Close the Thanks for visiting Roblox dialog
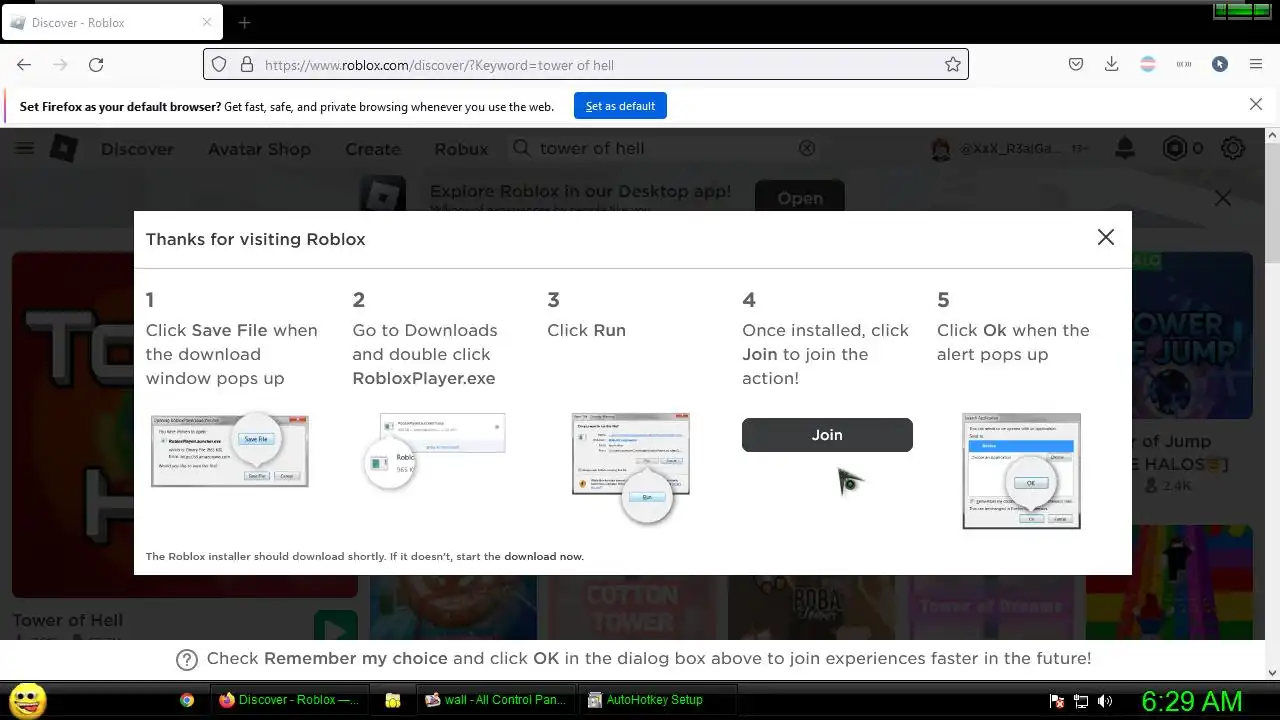 tap(1105, 237)
